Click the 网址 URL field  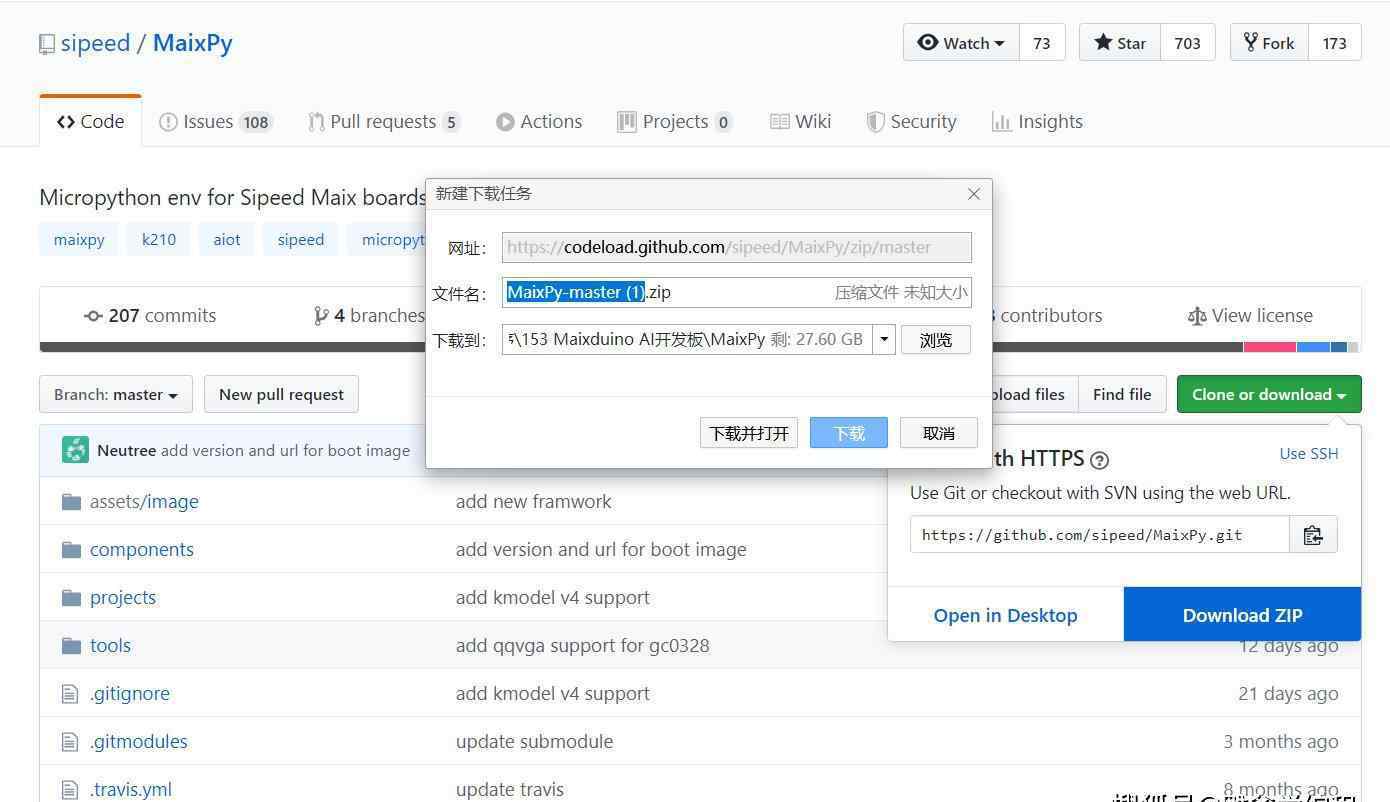click(737, 247)
